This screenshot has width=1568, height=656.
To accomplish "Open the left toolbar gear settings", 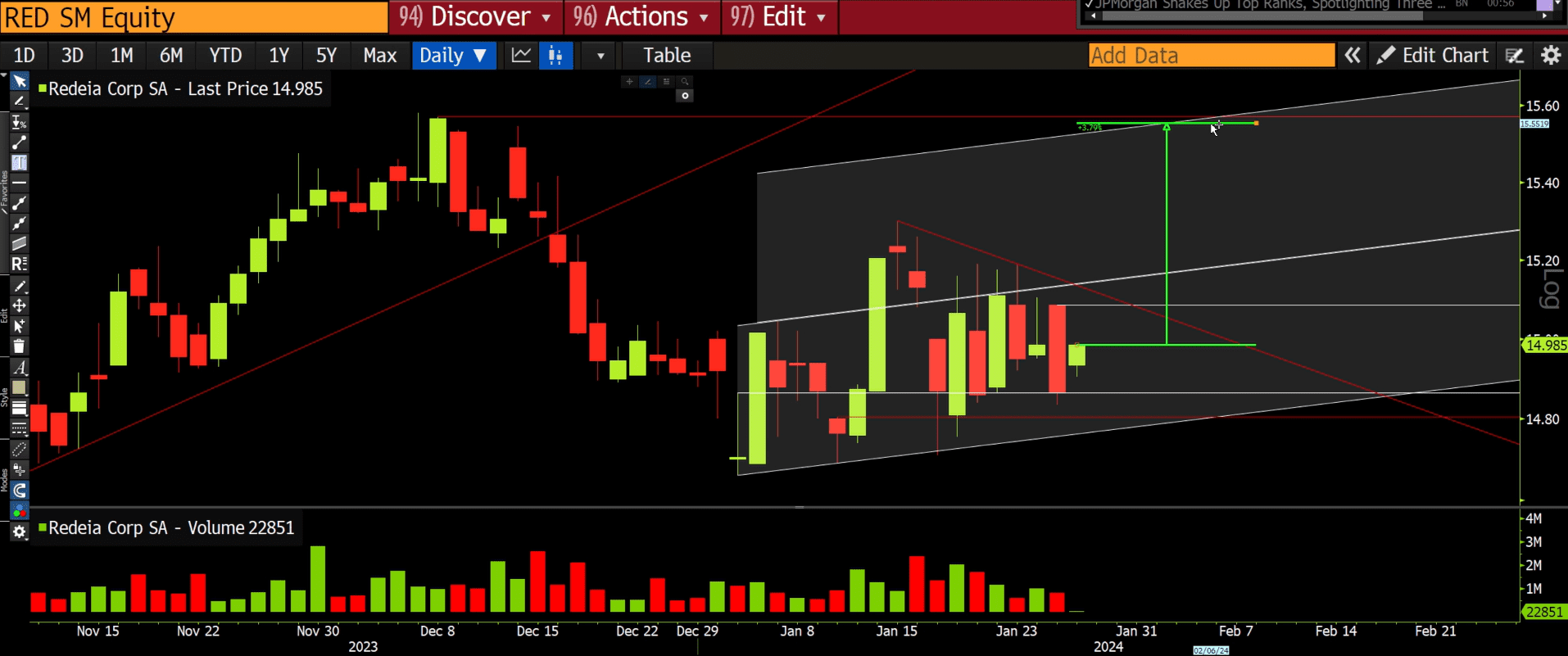I will coord(19,532).
